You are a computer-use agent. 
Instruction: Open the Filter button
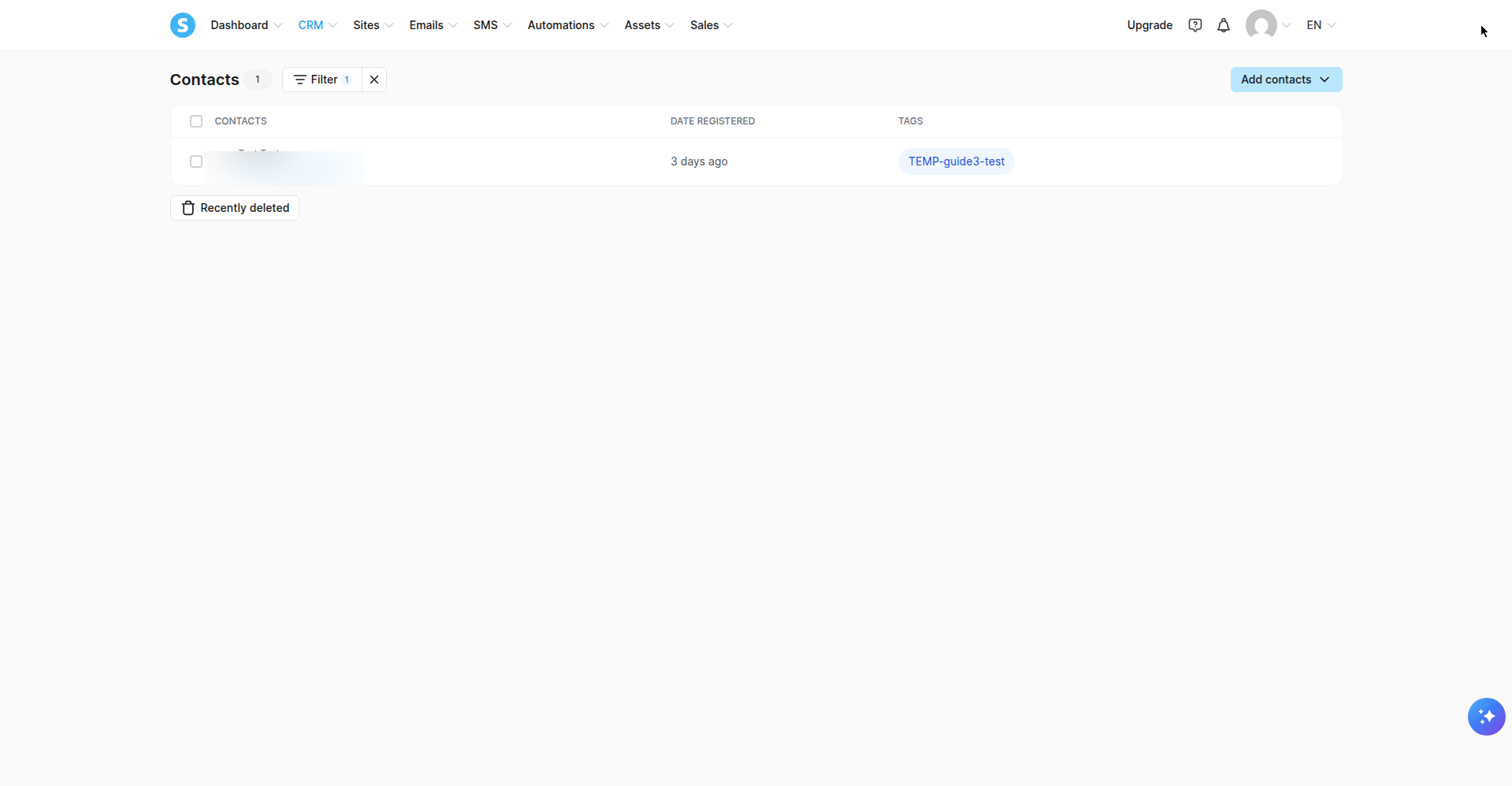322,80
